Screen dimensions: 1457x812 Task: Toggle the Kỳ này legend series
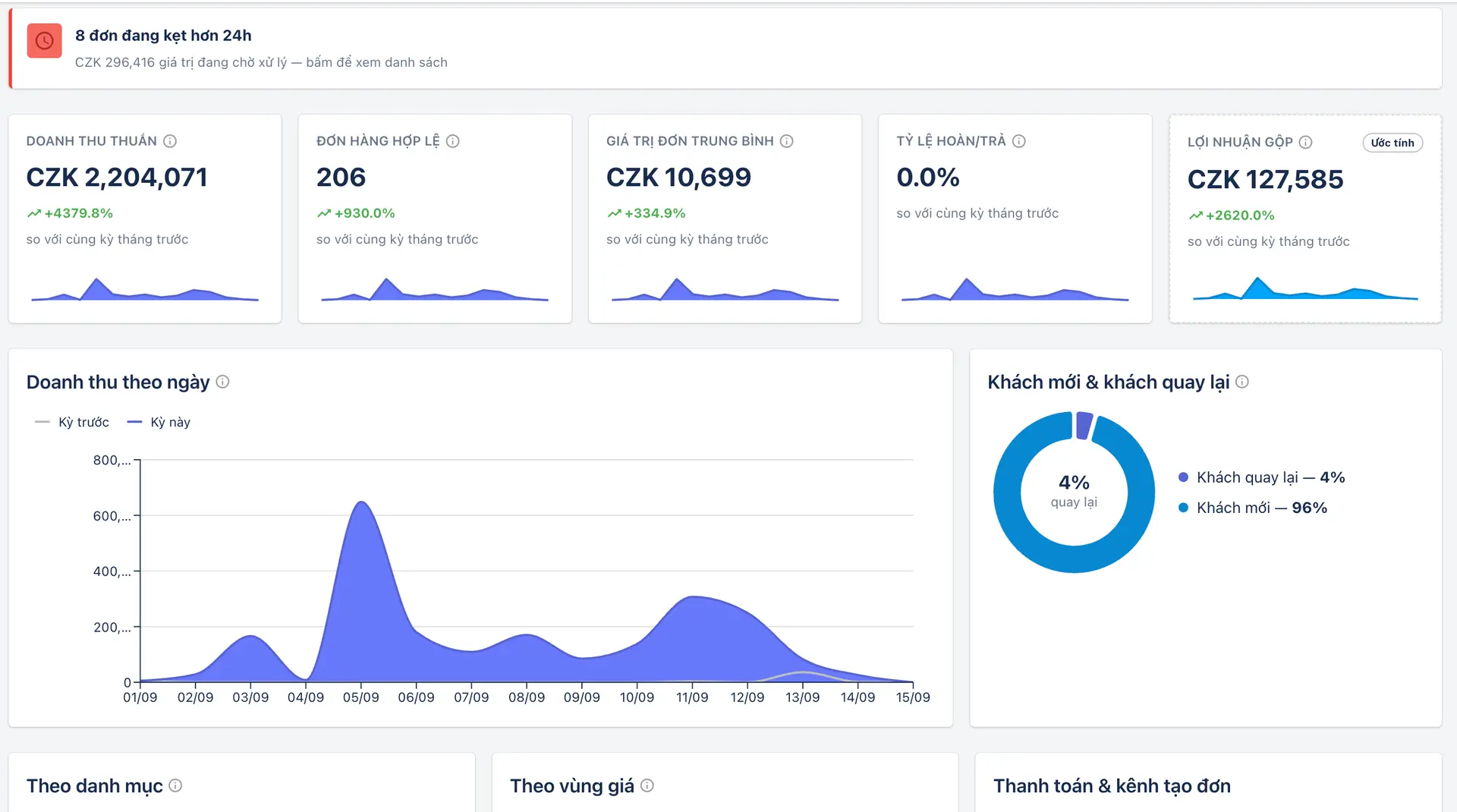point(159,422)
